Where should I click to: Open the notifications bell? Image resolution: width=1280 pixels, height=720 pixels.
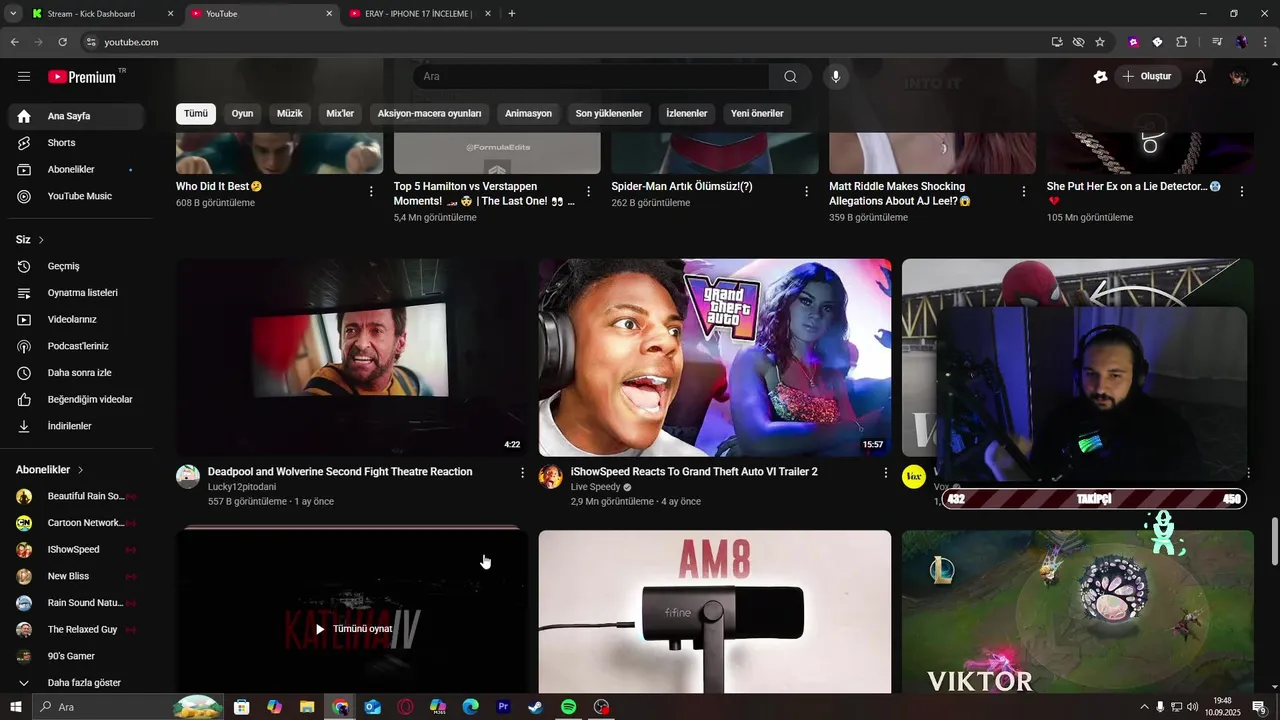pos(1201,77)
